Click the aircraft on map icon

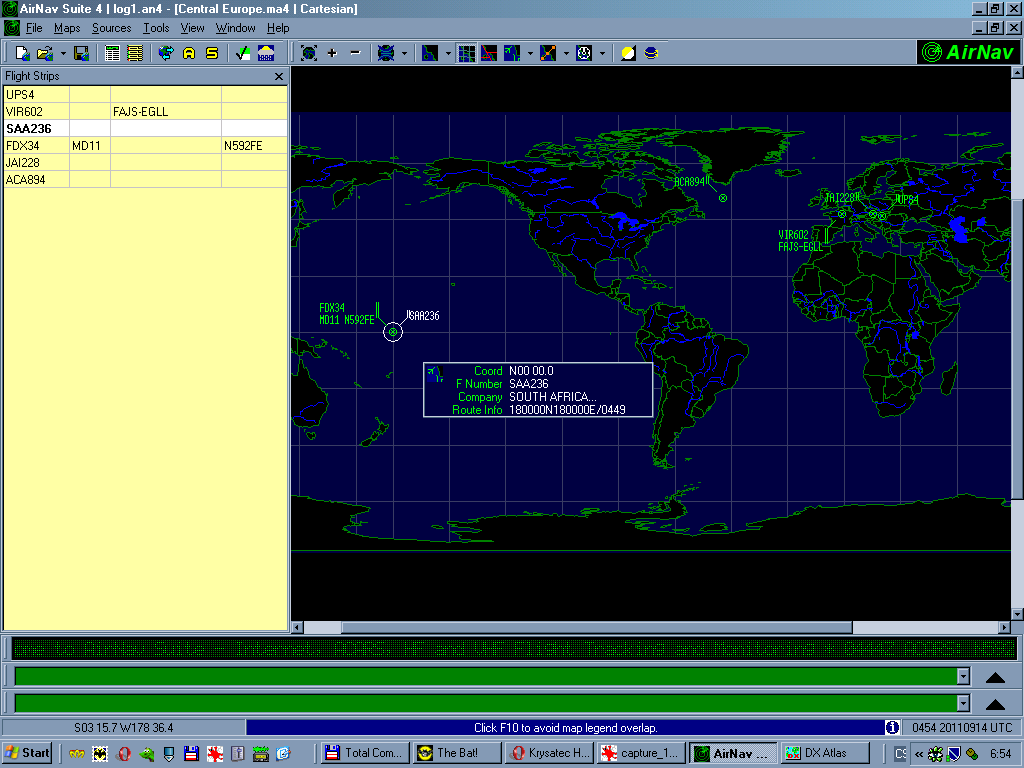(512, 53)
